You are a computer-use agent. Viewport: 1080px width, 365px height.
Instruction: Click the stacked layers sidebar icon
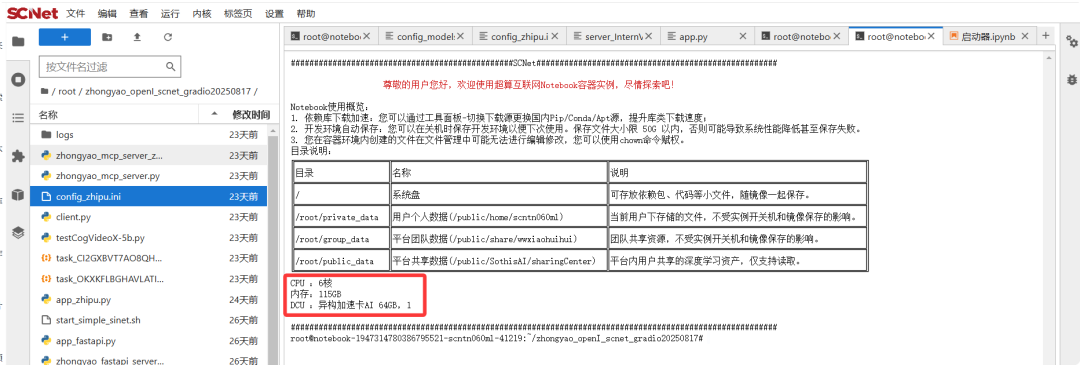[18, 232]
